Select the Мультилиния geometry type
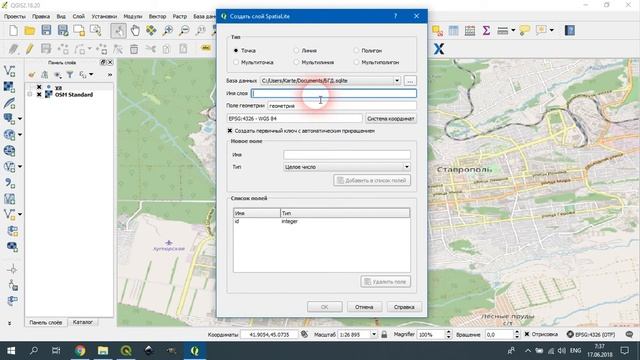This screenshot has width=640, height=360. [296, 62]
